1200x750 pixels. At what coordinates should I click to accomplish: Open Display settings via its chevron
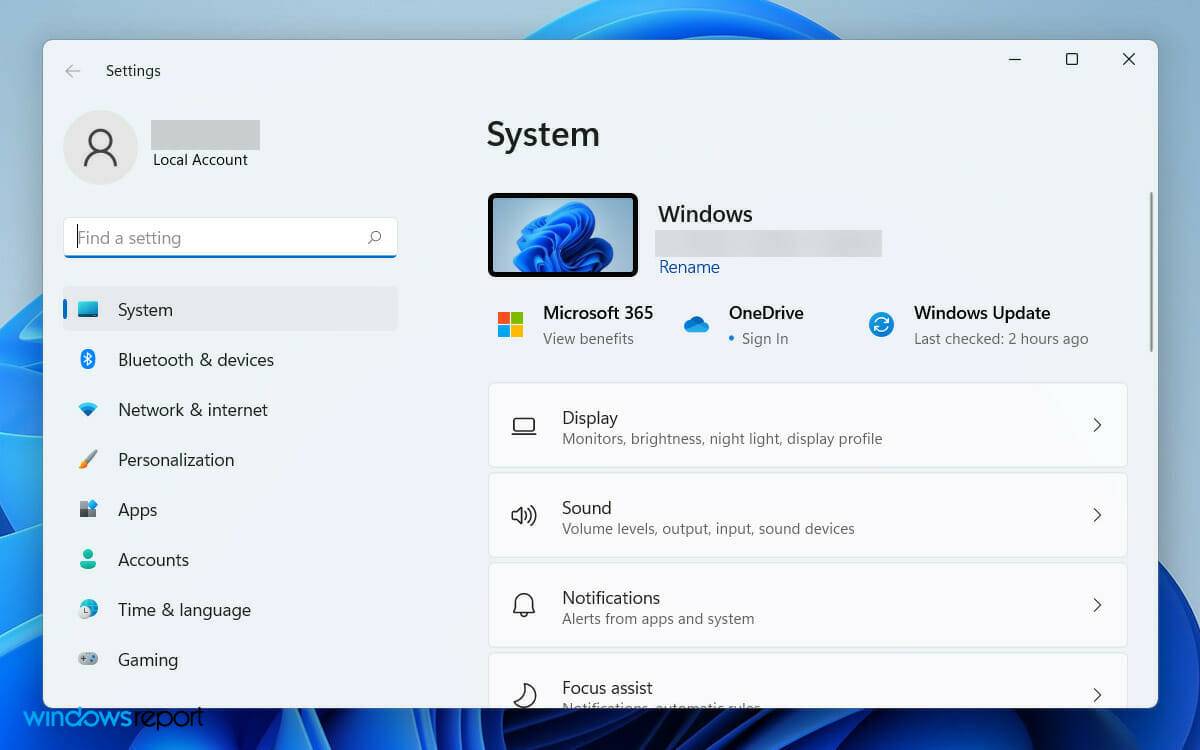[x=1098, y=425]
